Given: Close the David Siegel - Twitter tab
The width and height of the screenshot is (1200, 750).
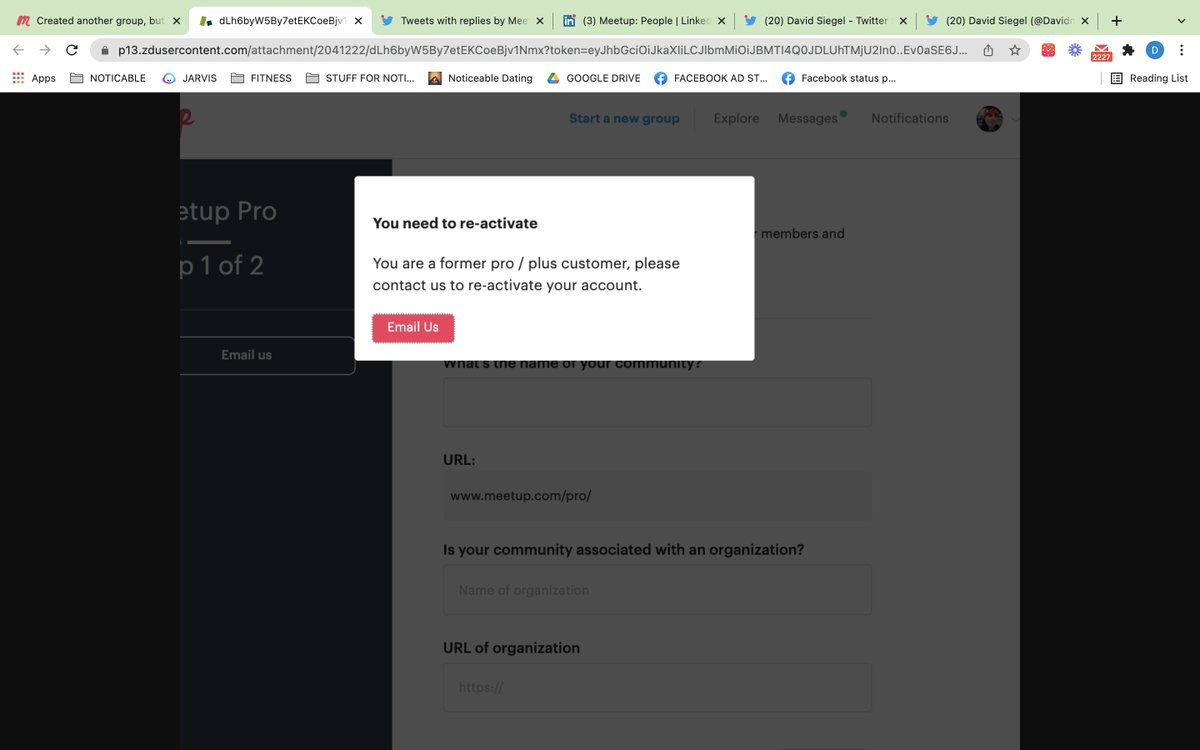Looking at the screenshot, I should (903, 20).
